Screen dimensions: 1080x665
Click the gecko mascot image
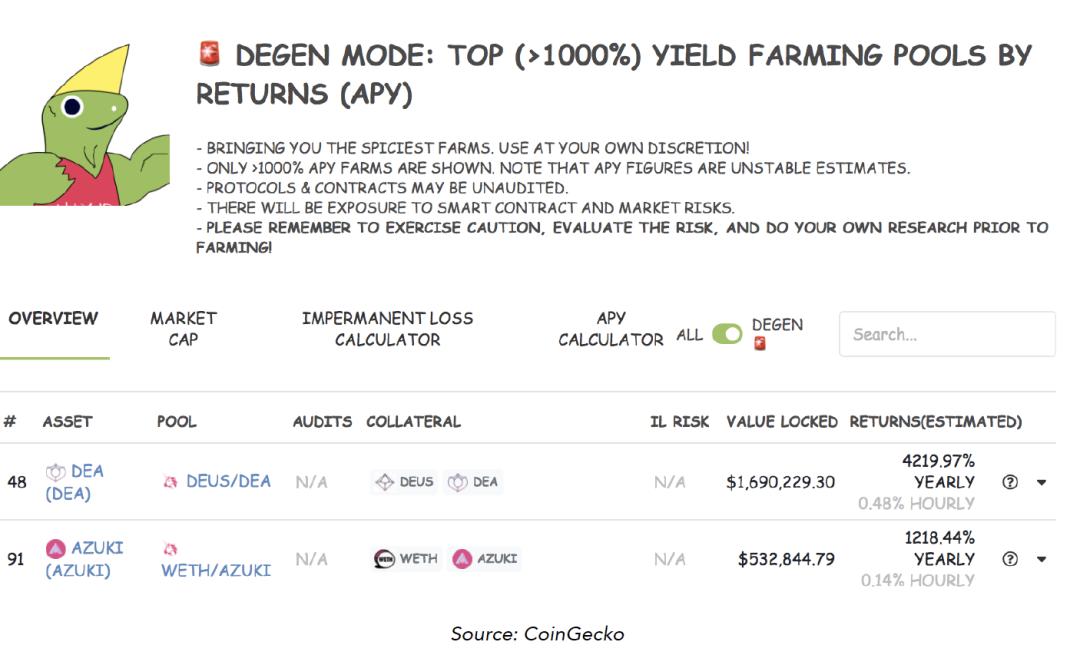(85, 125)
